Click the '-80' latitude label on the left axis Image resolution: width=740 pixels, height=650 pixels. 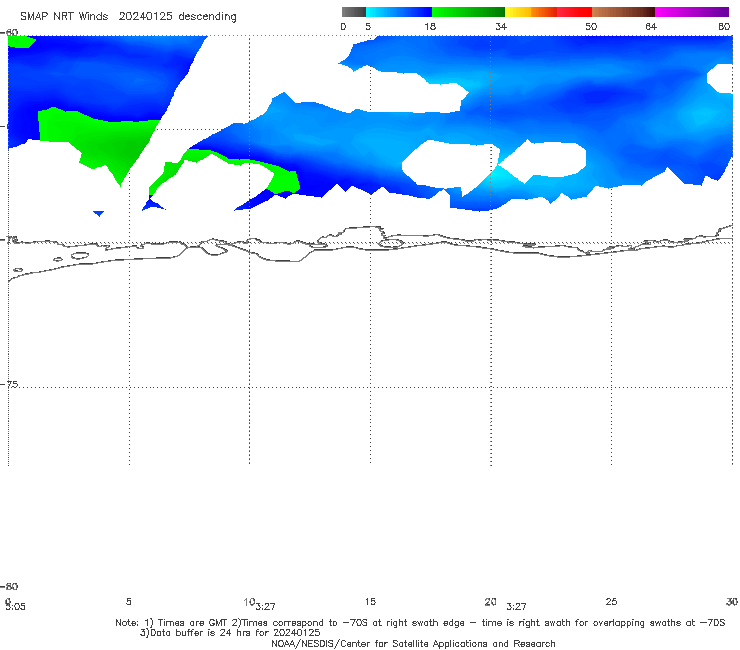click(x=9, y=586)
